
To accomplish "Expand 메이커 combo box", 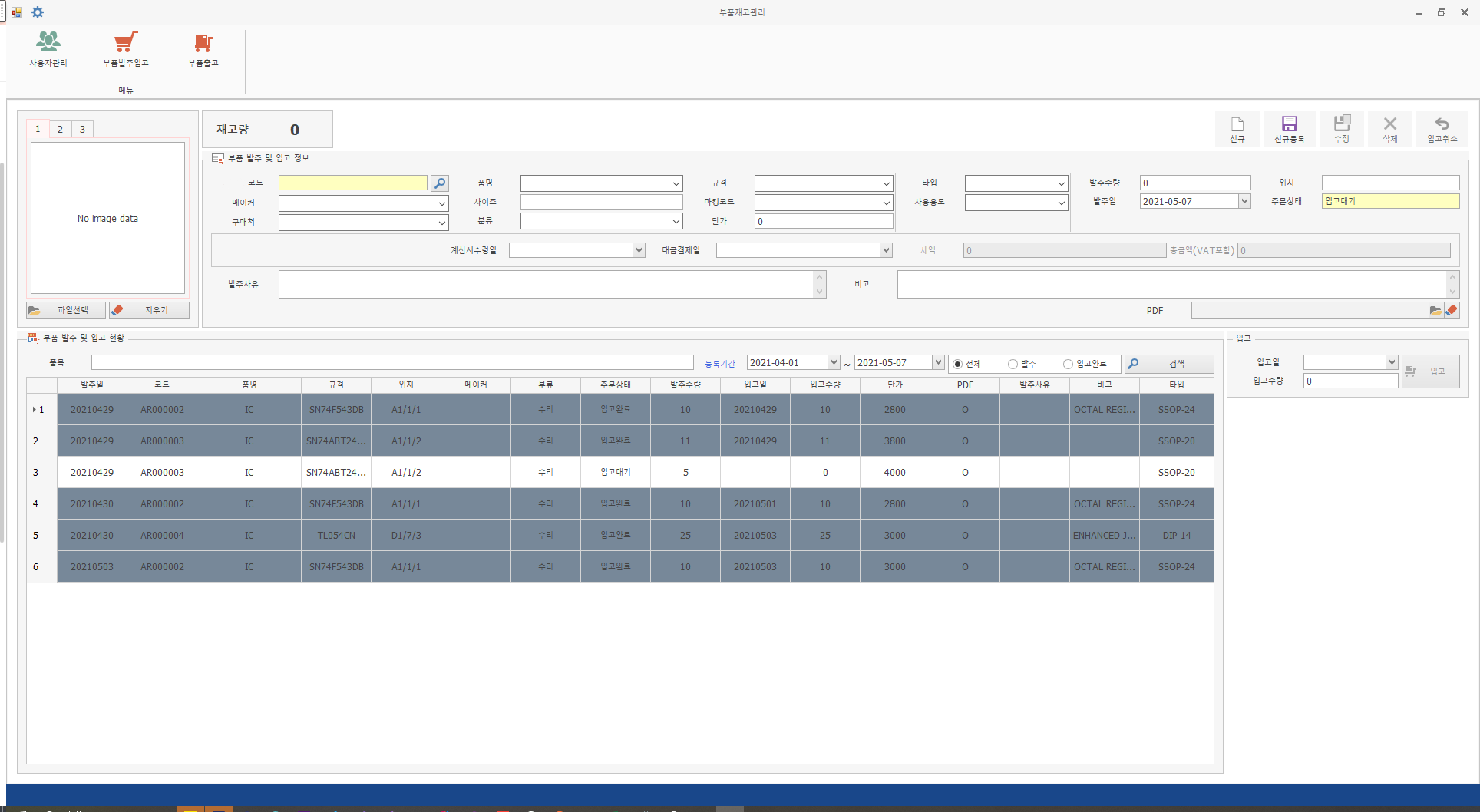I will click(x=442, y=203).
